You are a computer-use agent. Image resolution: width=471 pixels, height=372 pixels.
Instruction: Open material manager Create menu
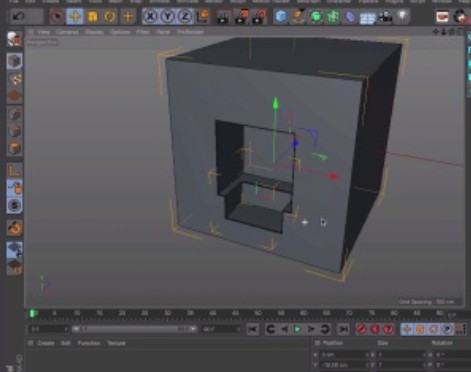pos(46,343)
